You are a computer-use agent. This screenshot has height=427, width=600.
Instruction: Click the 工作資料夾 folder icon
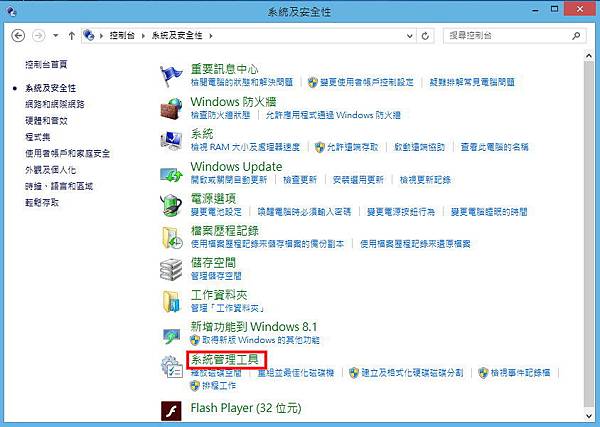pyautogui.click(x=171, y=302)
